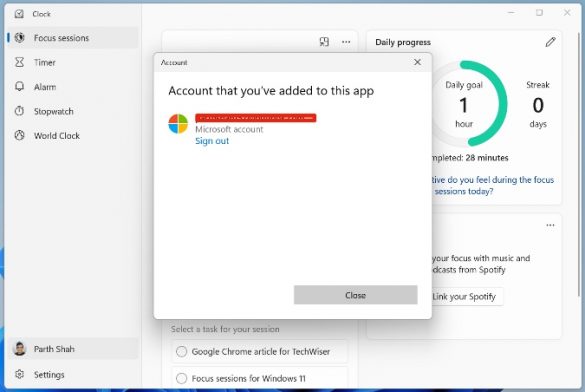Click the Daily goal progress ring

pos(469,103)
